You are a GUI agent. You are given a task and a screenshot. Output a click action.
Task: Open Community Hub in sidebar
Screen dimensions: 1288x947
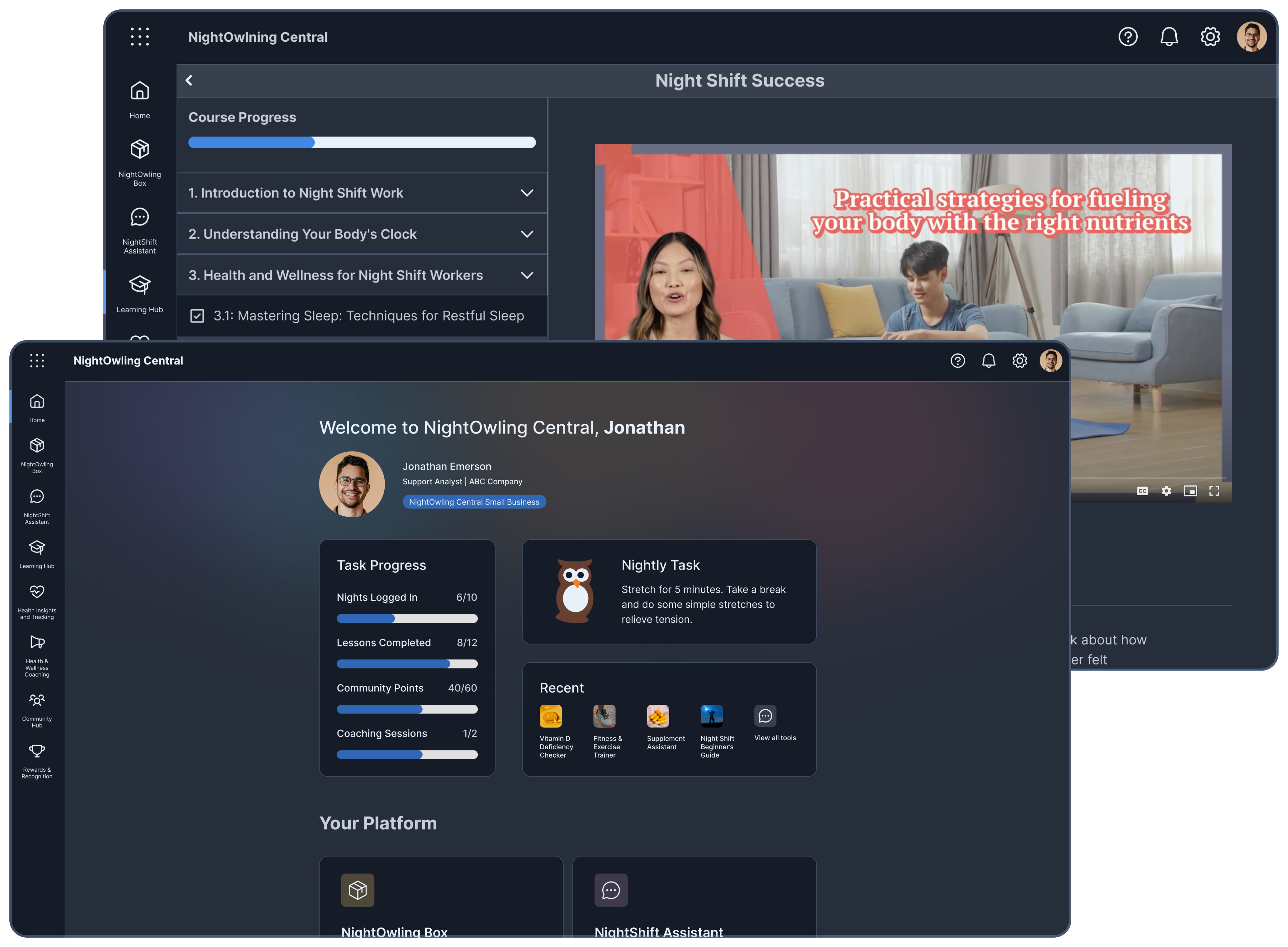tap(37, 710)
